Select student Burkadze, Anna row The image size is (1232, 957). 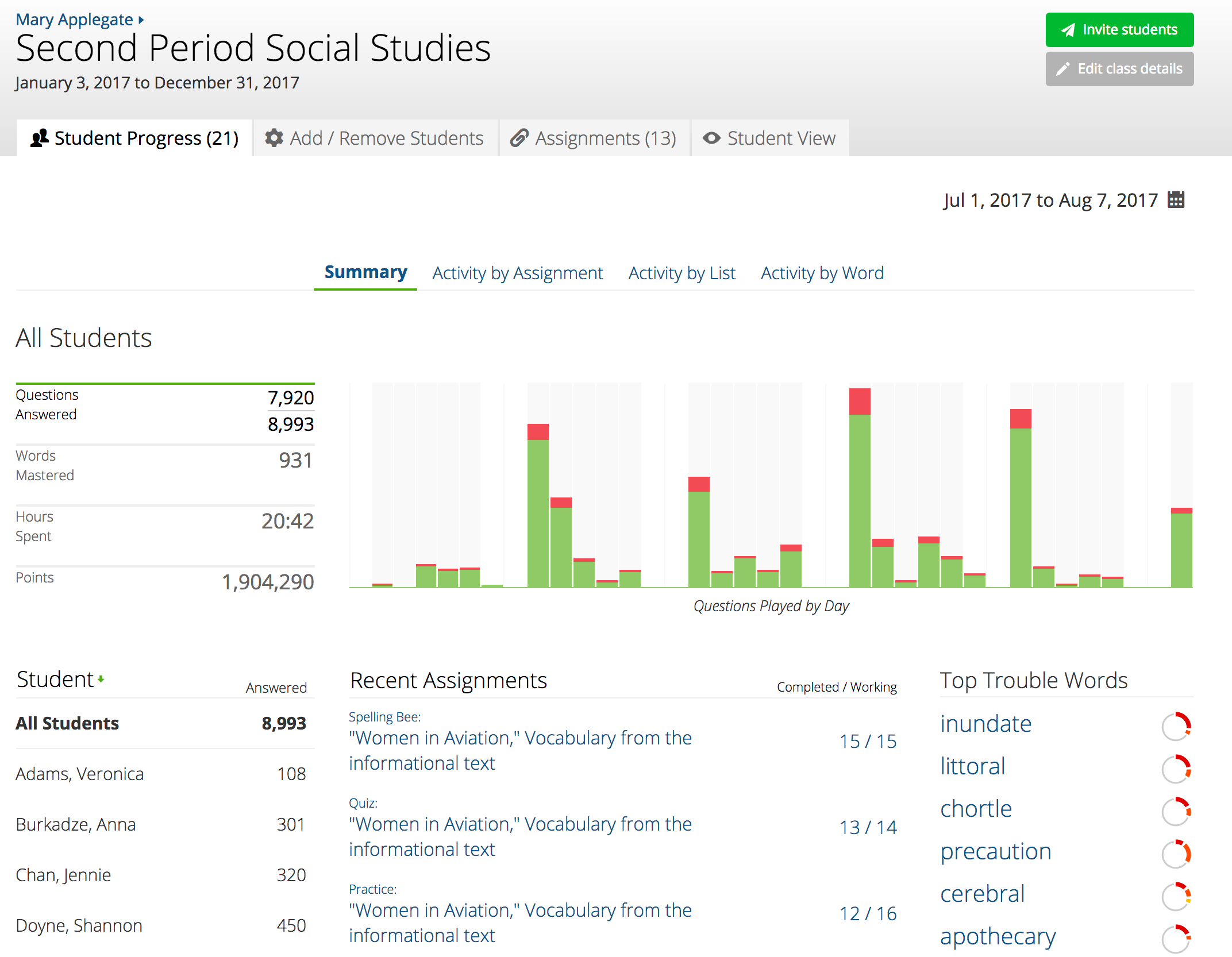point(76,824)
